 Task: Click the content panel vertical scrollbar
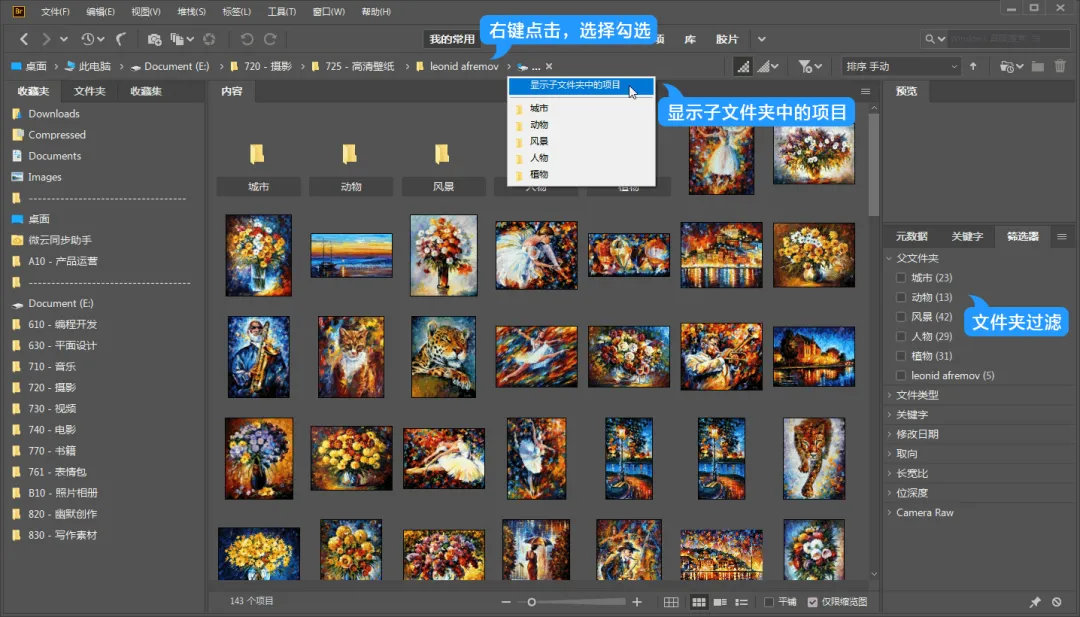[x=873, y=164]
